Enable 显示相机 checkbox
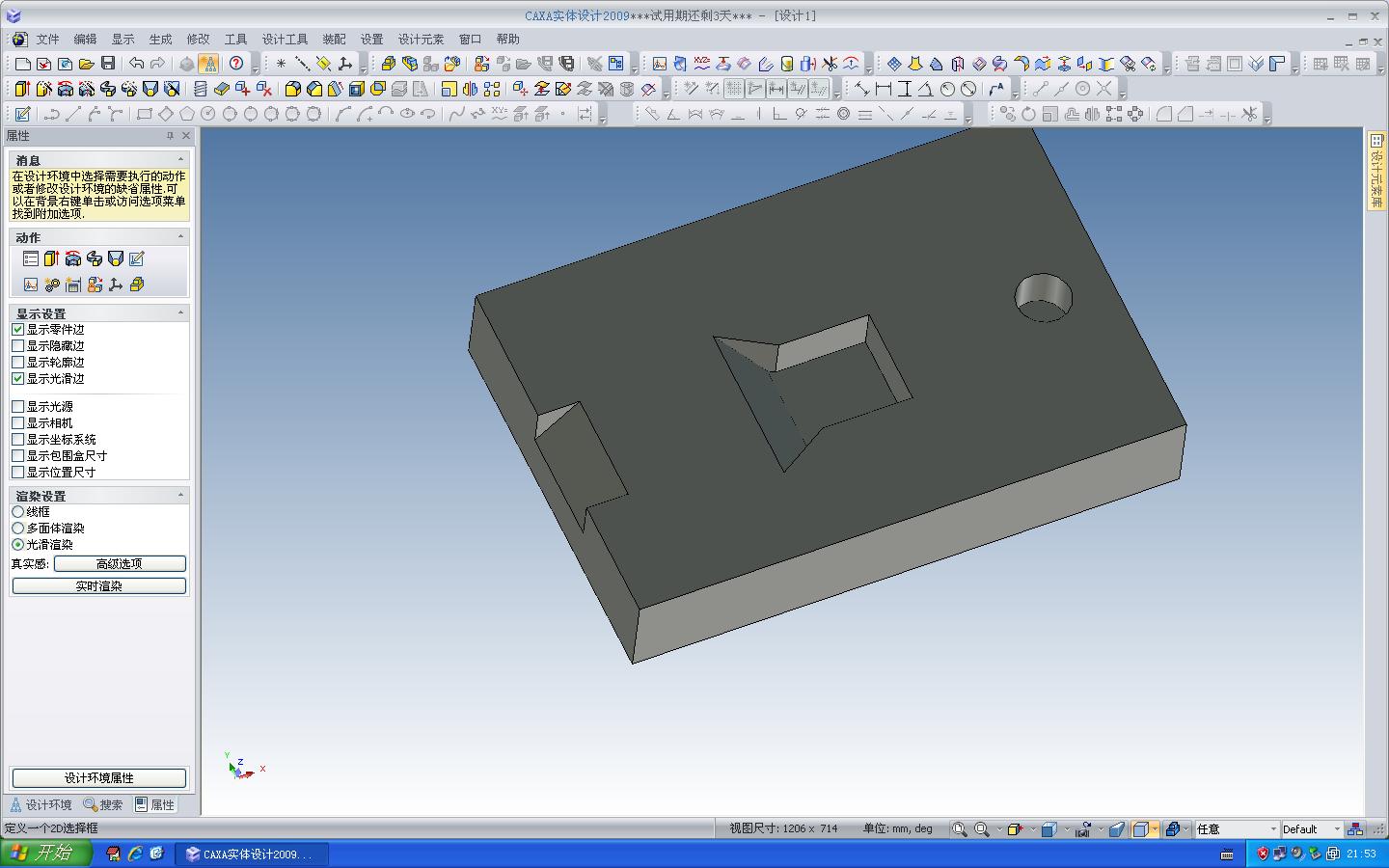Screen dimensions: 1389x868 coord(17,423)
